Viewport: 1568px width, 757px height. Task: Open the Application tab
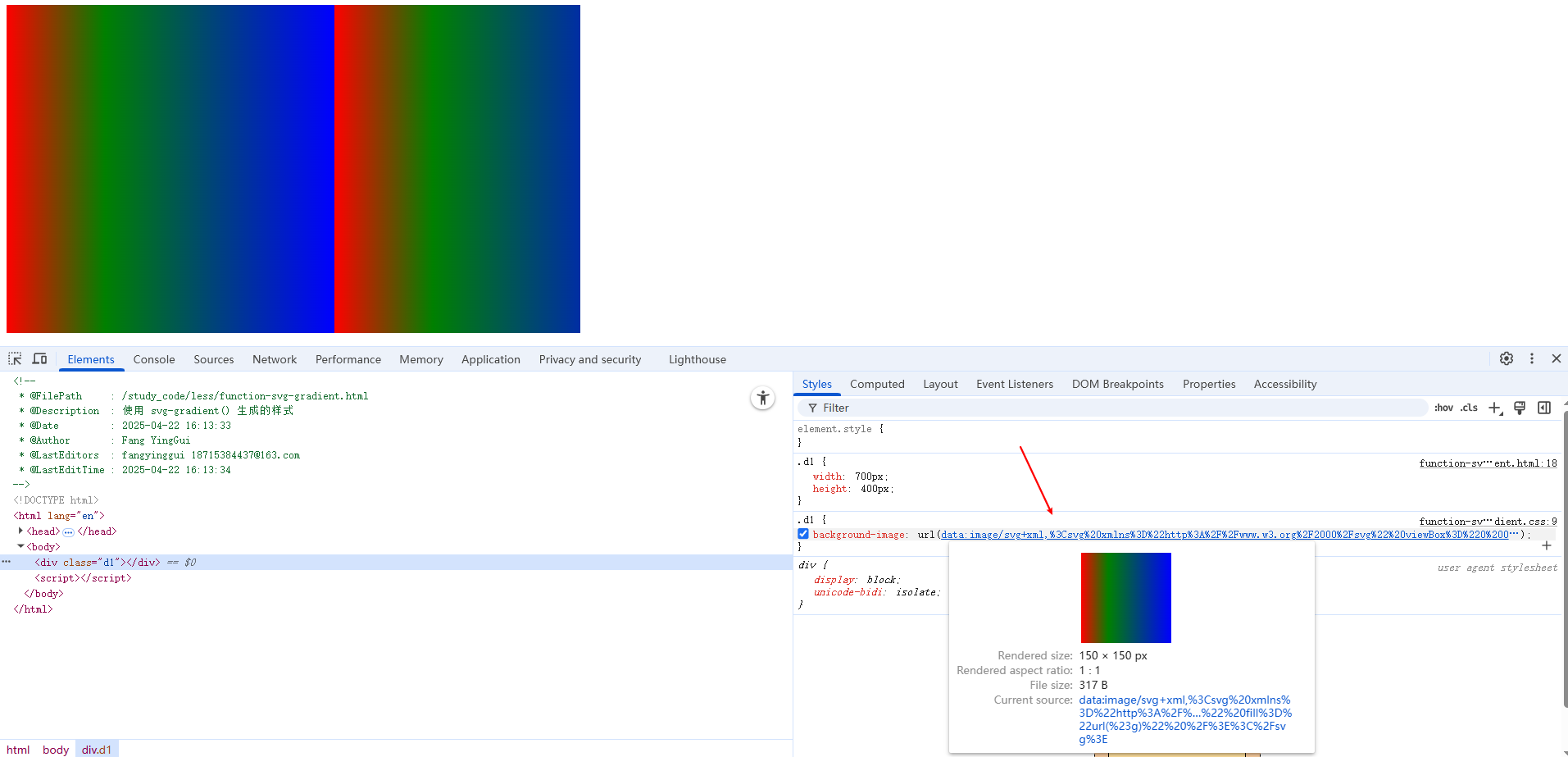click(x=490, y=359)
